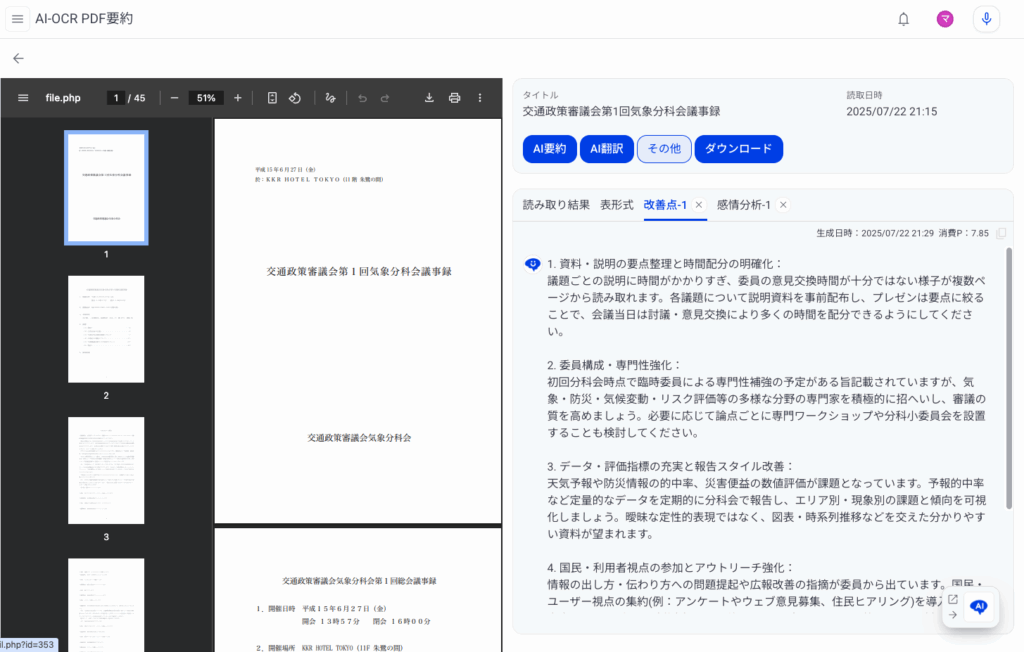Image resolution: width=1024 pixels, height=652 pixels.
Task: Redo the PDF annotation
Action: pos(385,98)
